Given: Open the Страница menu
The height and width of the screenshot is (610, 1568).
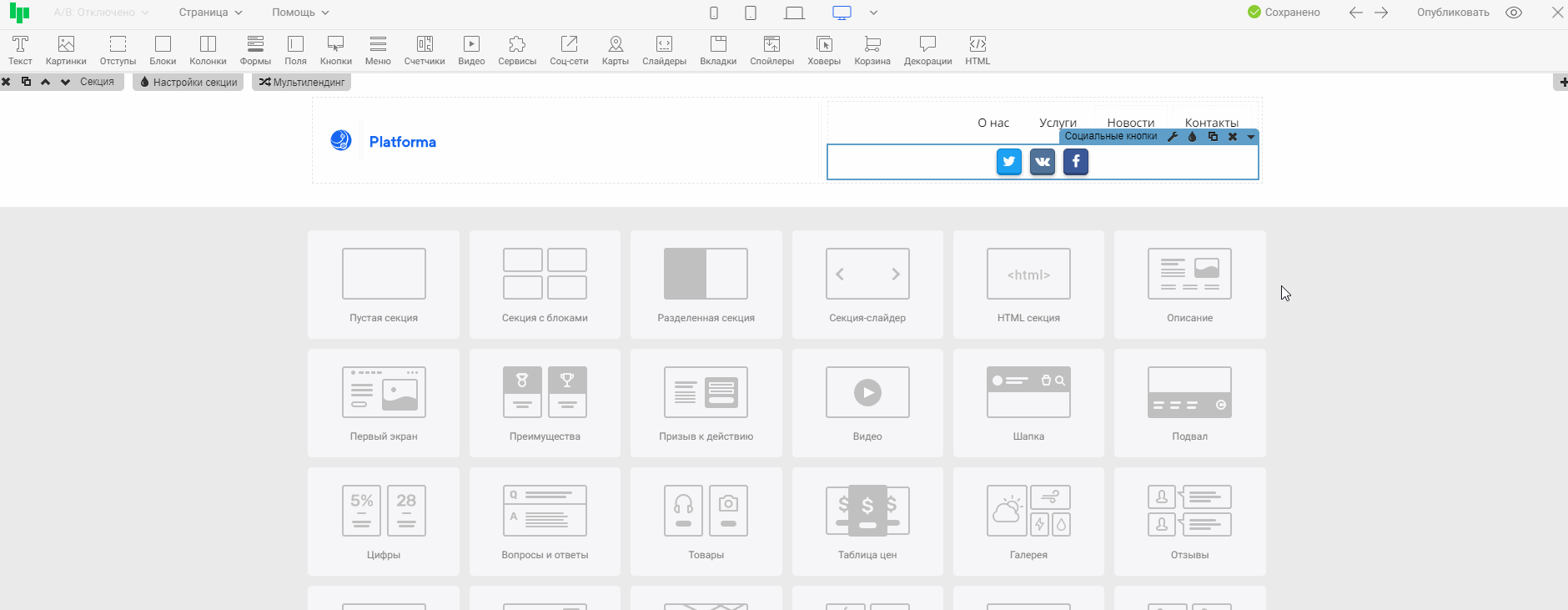Looking at the screenshot, I should click(210, 13).
